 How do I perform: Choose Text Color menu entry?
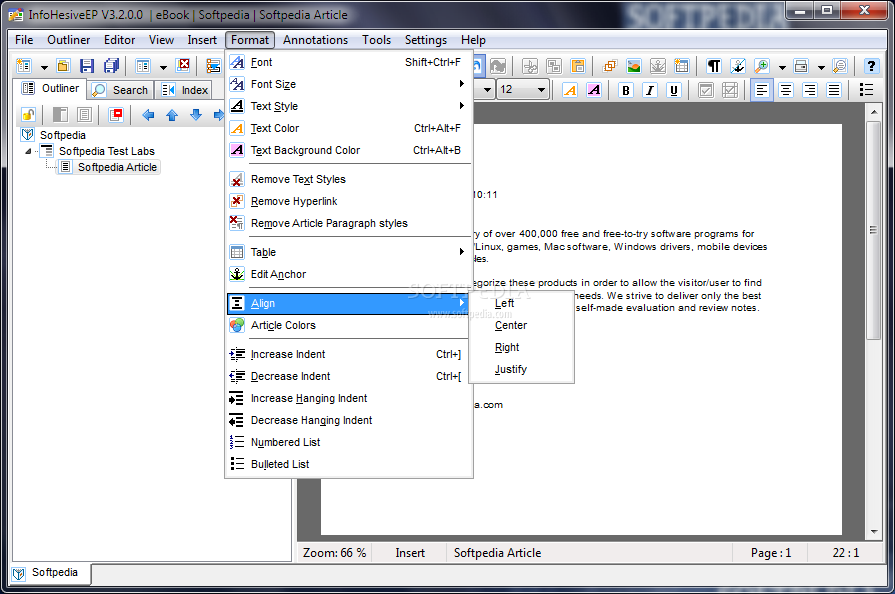[x=349, y=128]
